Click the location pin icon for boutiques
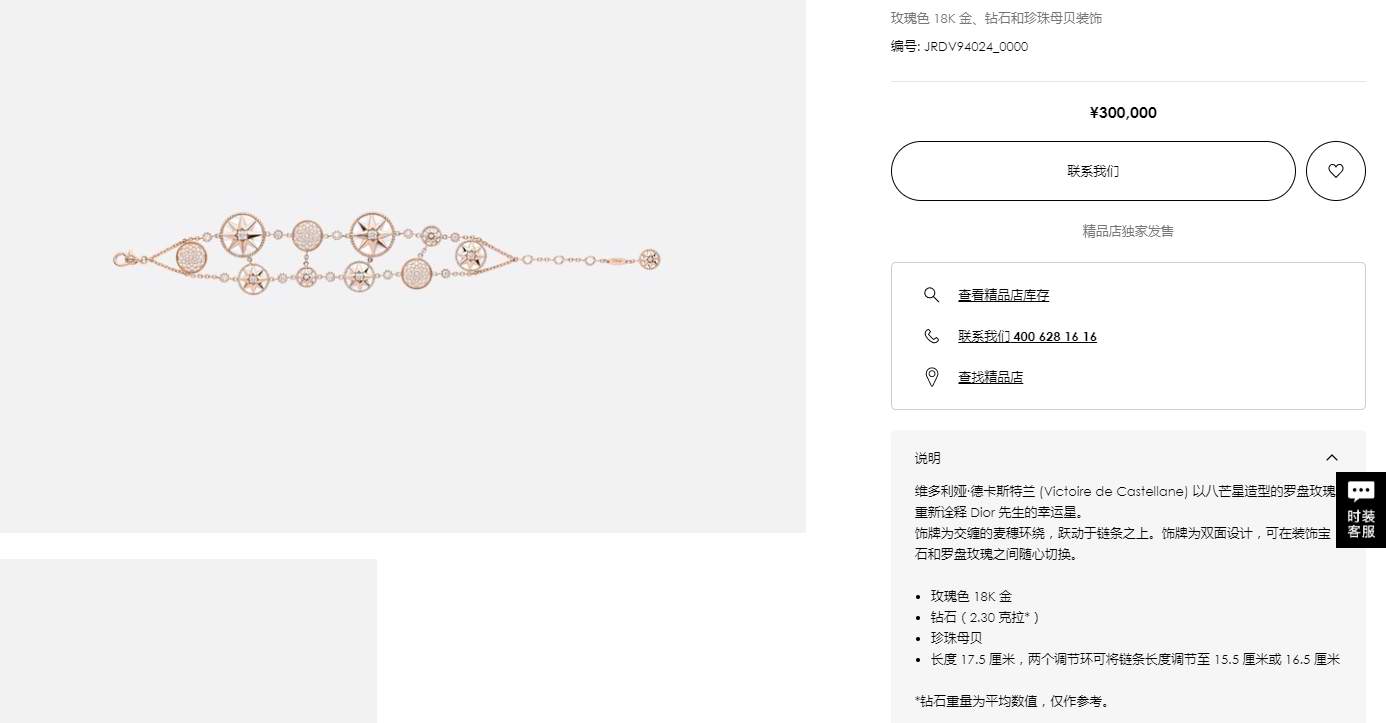The width and height of the screenshot is (1386, 723). tap(931, 377)
